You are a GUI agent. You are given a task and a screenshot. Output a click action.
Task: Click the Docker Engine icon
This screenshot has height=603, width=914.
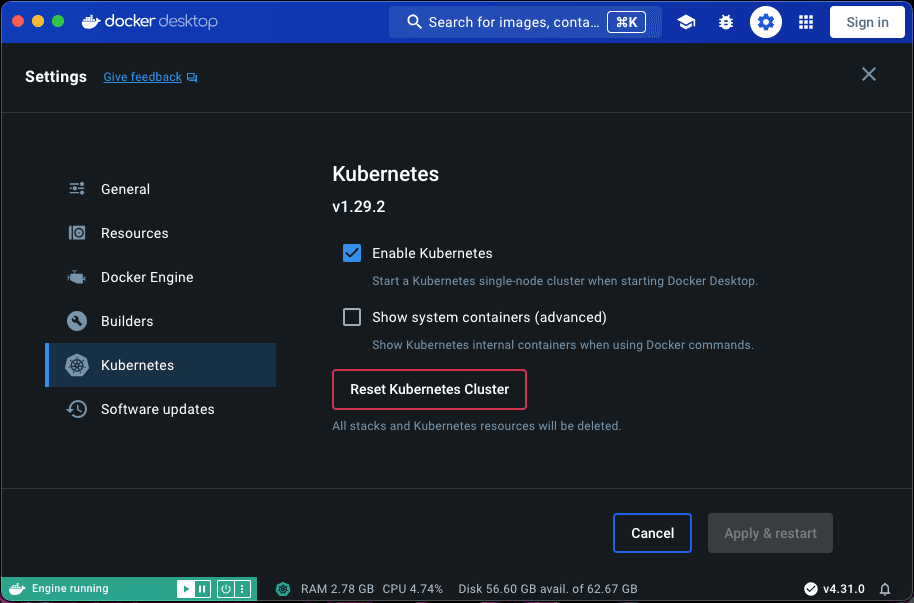77,277
